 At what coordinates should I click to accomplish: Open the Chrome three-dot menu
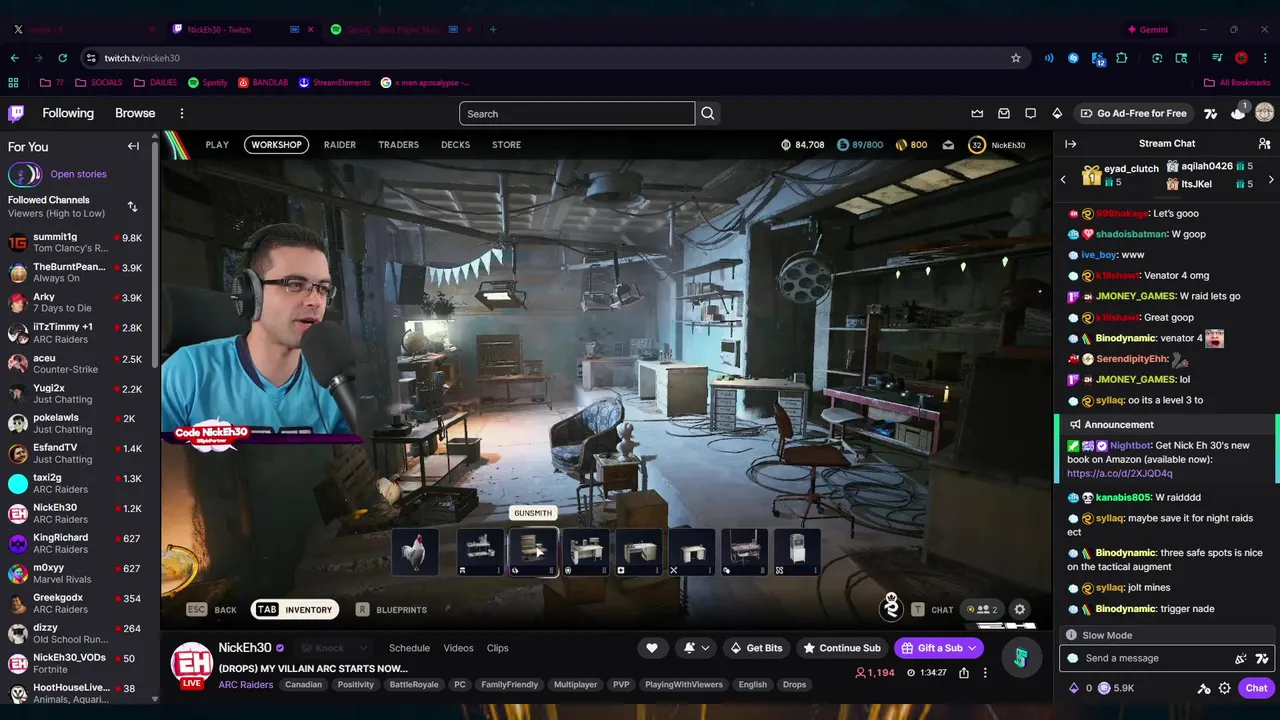pyautogui.click(x=1265, y=58)
